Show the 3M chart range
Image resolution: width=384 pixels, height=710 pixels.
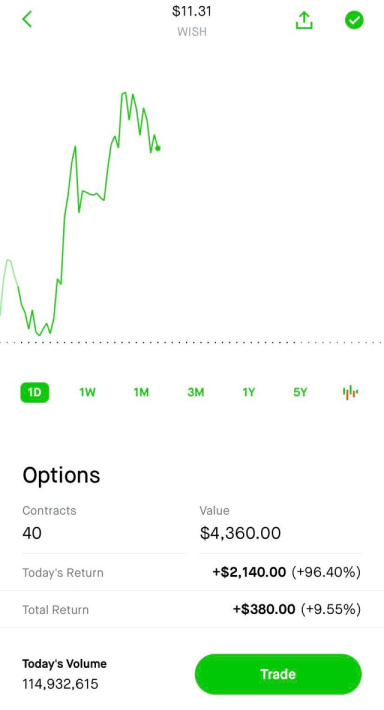(x=196, y=392)
